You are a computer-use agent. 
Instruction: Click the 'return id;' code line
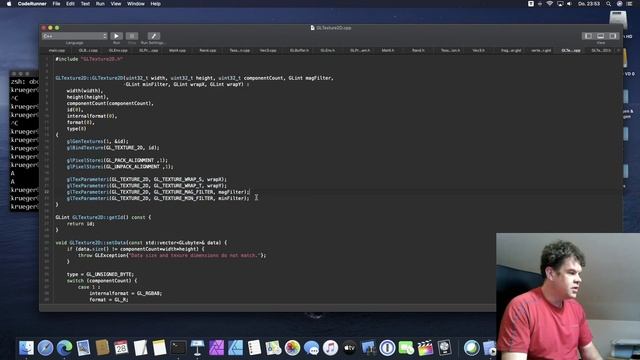click(x=81, y=224)
